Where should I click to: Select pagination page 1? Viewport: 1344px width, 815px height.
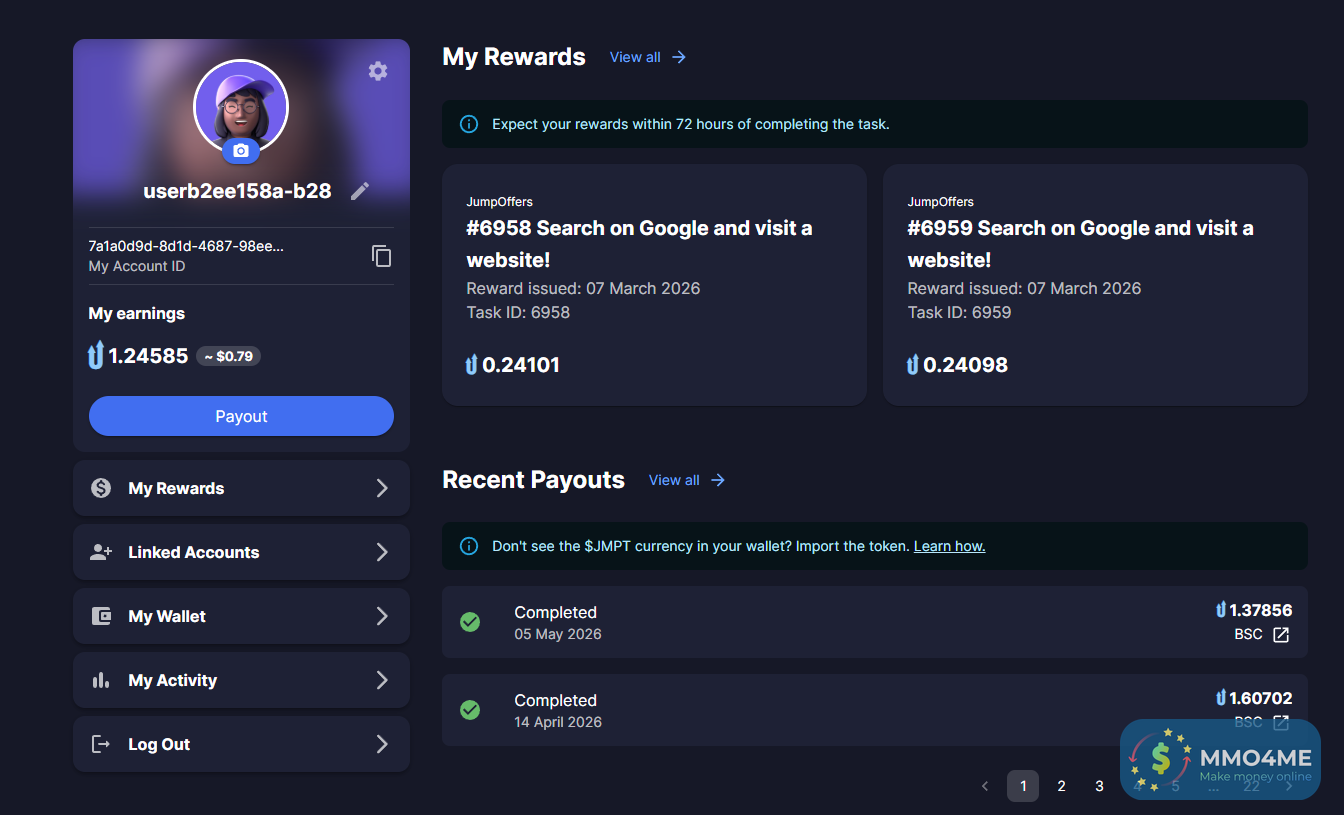1023,786
